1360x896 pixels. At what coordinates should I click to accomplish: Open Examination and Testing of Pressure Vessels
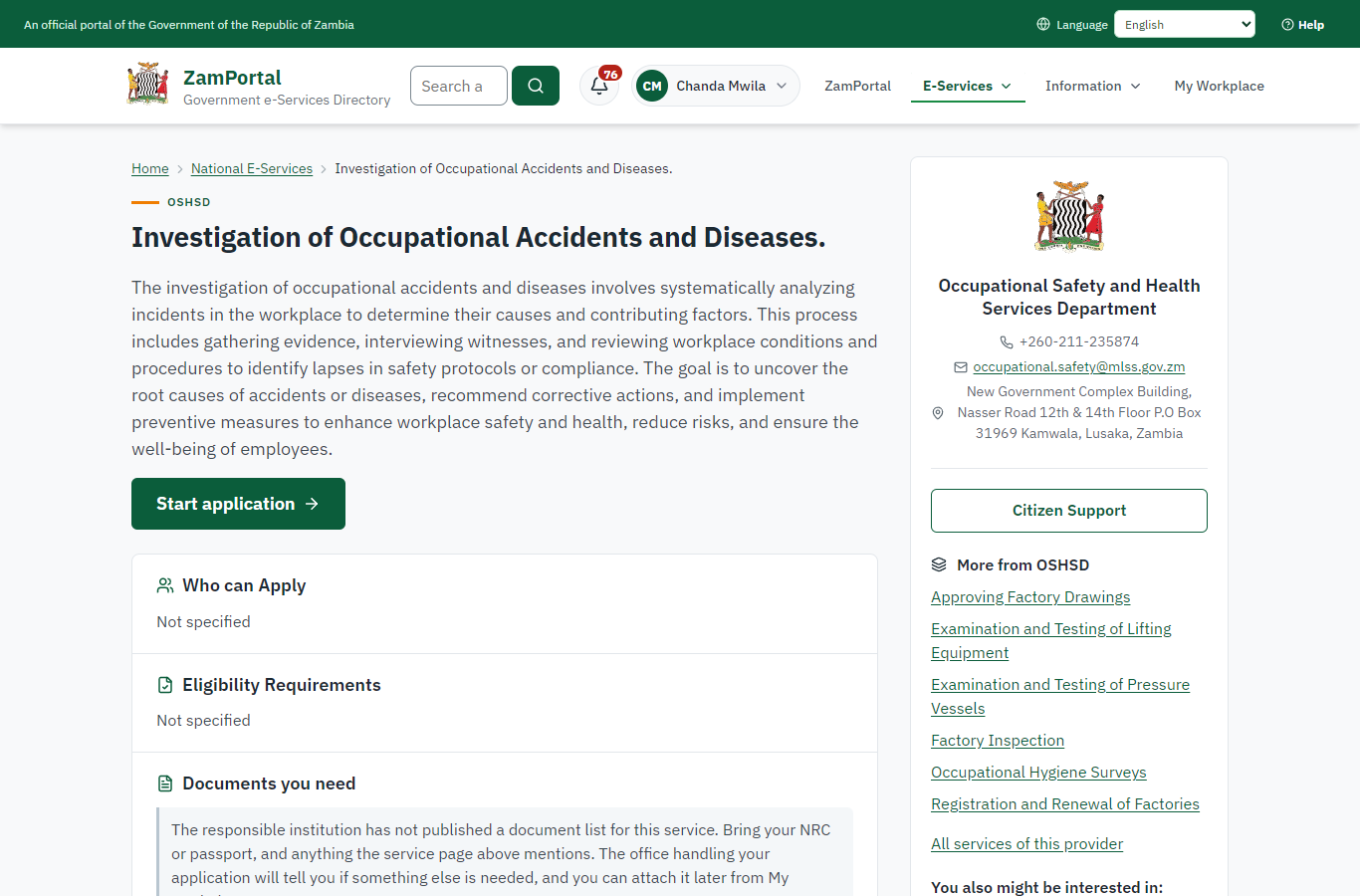point(1060,697)
